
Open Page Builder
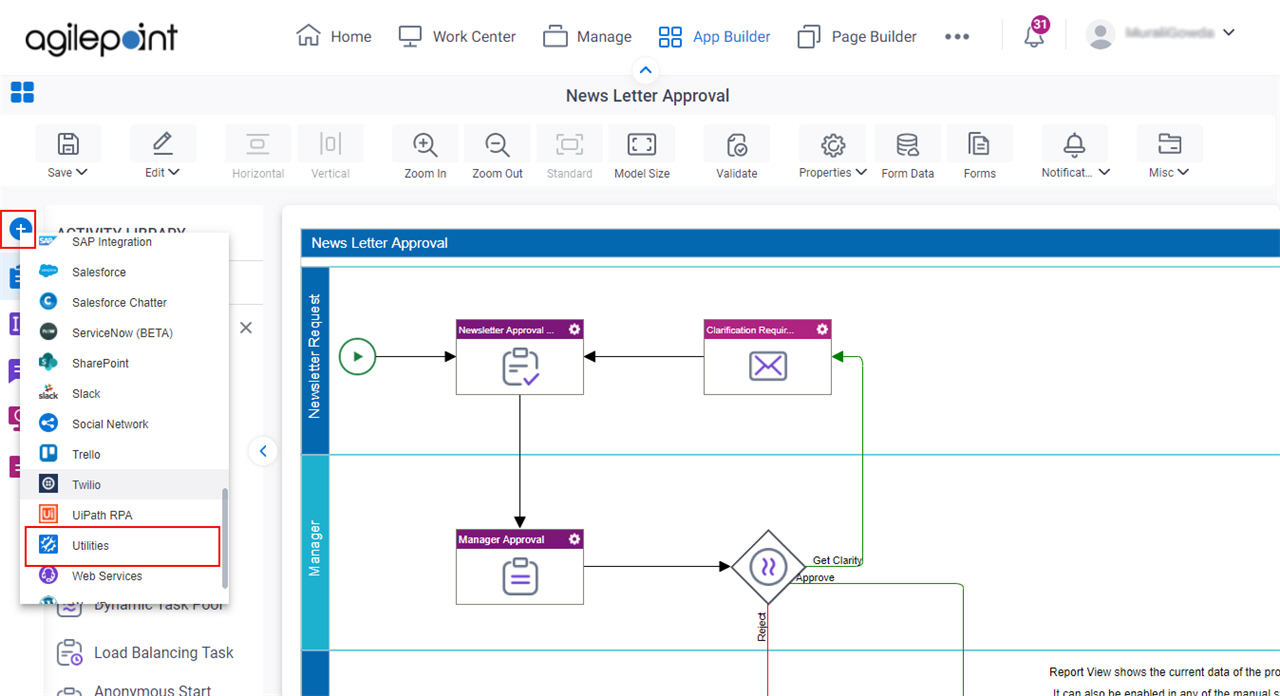tap(857, 36)
